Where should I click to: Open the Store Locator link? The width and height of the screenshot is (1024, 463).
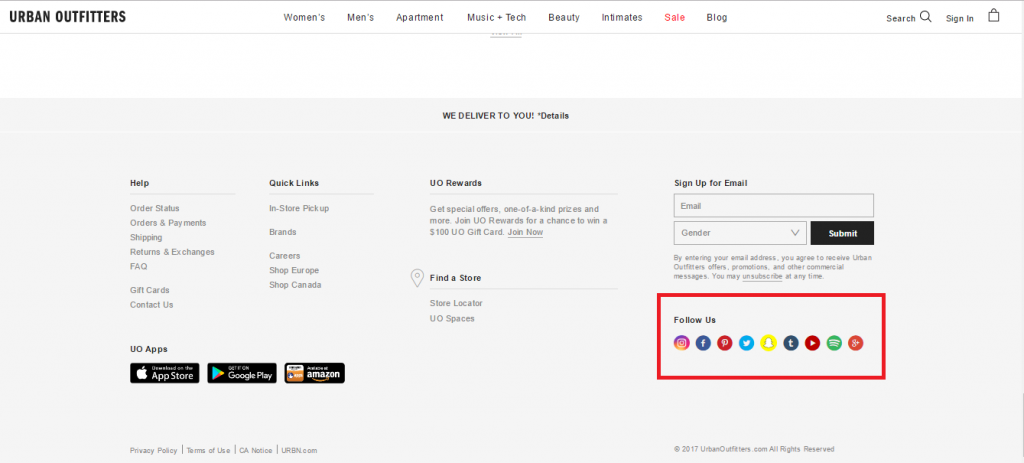pyautogui.click(x=456, y=304)
